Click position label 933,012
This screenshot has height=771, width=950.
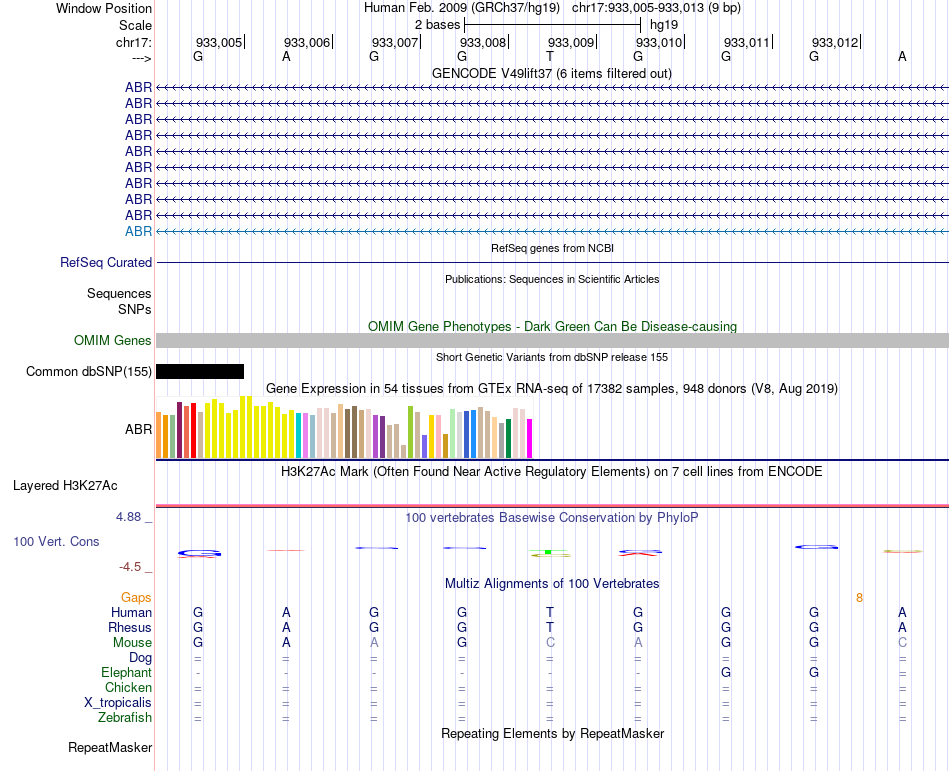point(835,42)
